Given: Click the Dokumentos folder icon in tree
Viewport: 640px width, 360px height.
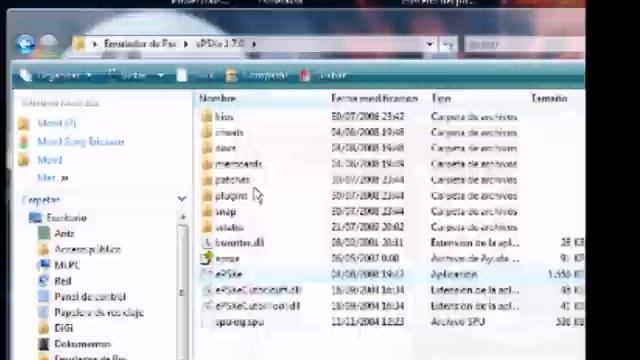Looking at the screenshot, I should pos(44,344).
